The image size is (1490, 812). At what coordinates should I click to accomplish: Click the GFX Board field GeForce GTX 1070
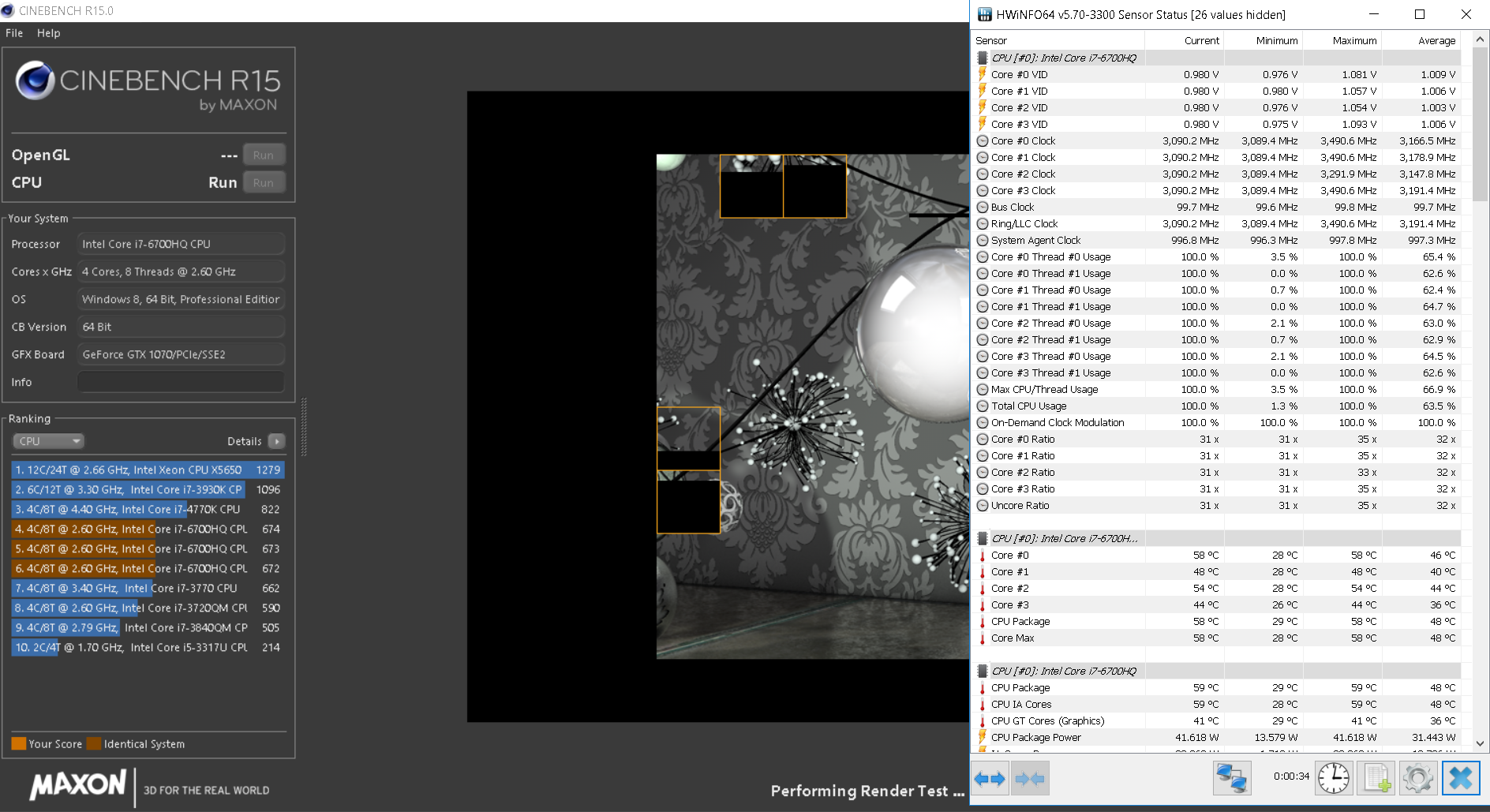pos(181,354)
